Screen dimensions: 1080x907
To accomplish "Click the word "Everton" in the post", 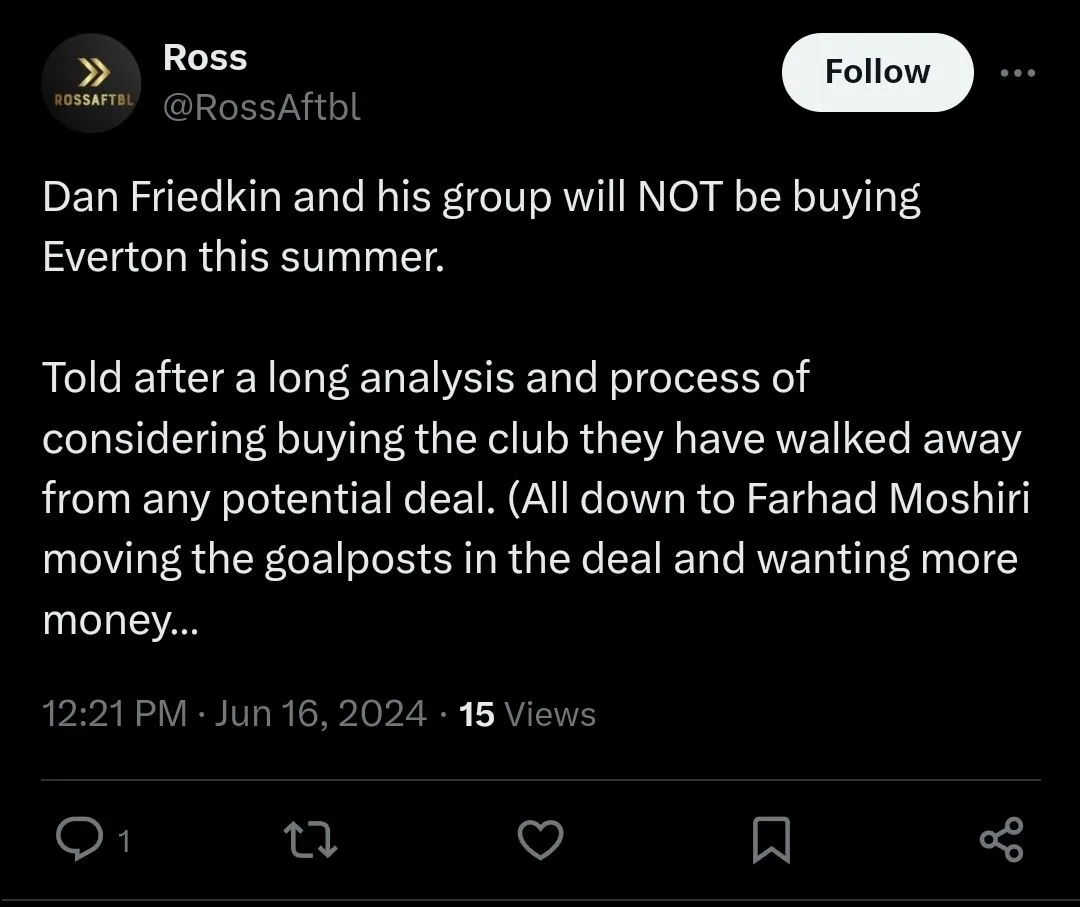I will click(x=114, y=257).
